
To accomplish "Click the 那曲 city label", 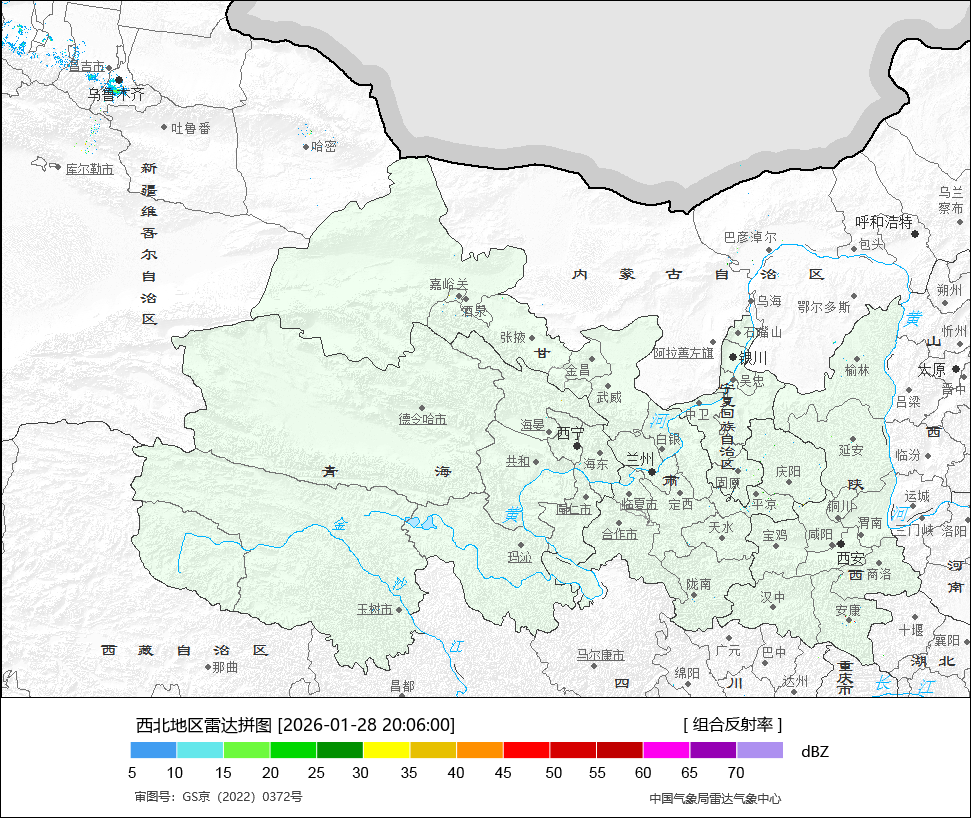I will coord(225,667).
